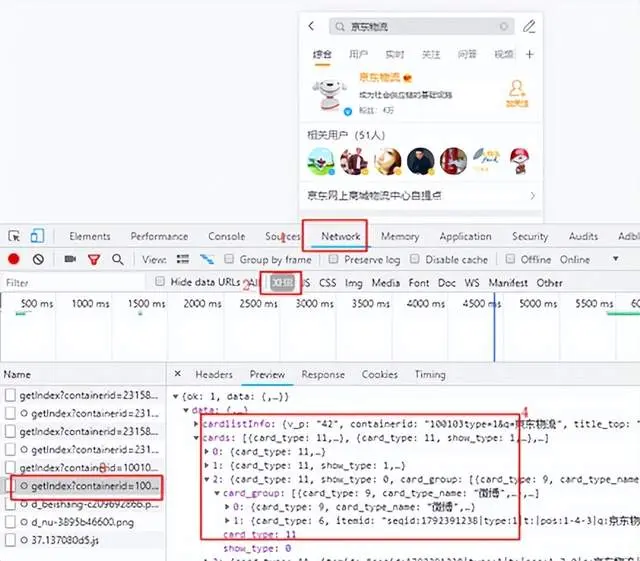Clear the network log icon

[x=38, y=259]
